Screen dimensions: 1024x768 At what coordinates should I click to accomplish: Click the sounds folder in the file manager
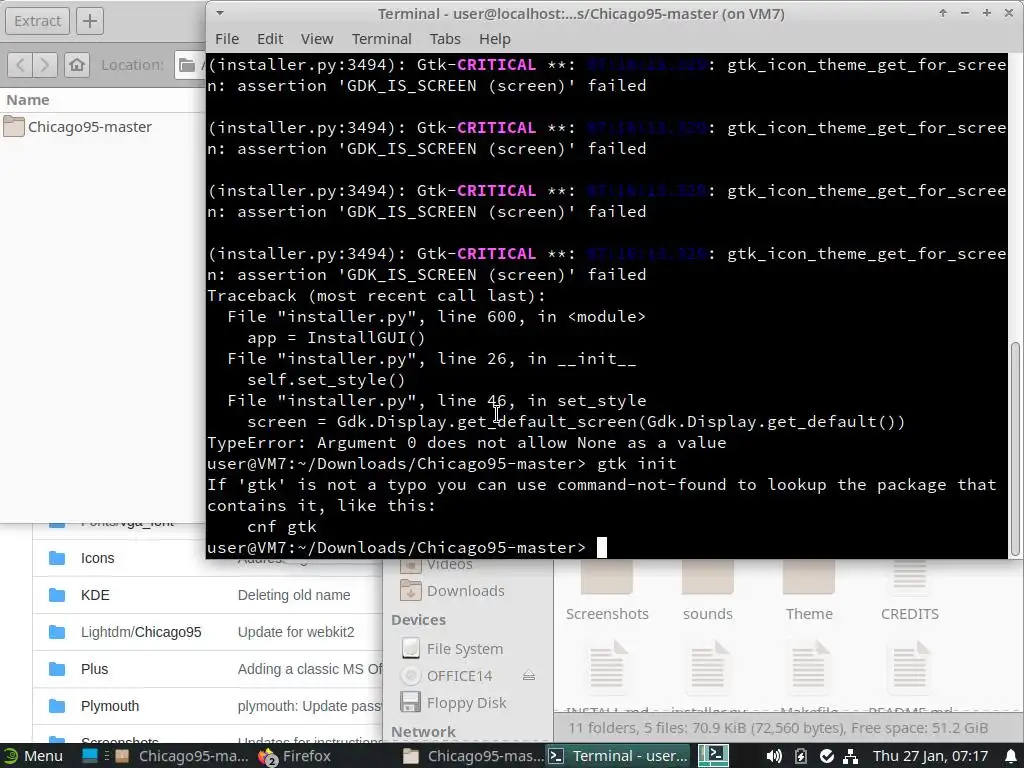(x=708, y=591)
